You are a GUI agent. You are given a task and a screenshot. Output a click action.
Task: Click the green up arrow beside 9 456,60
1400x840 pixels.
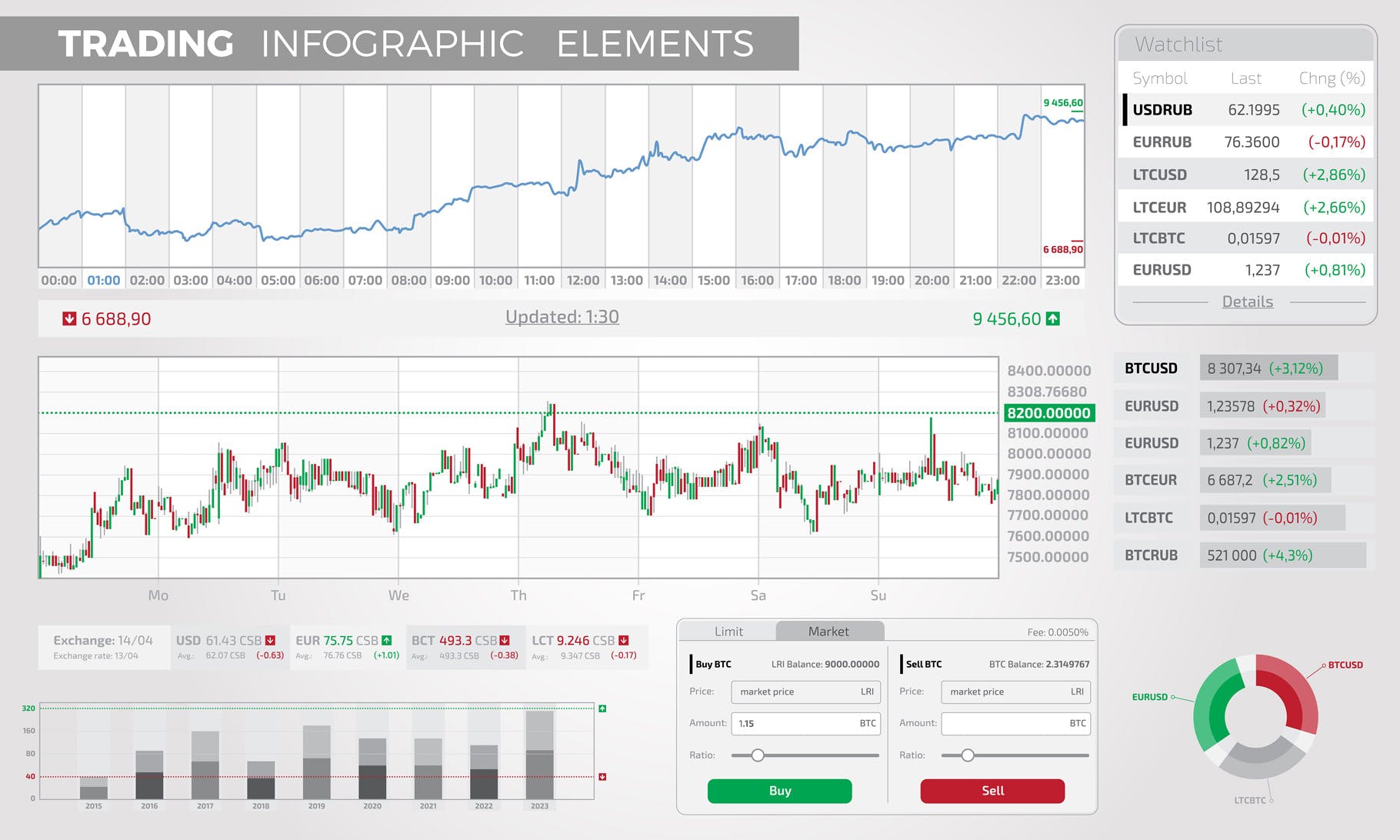(1053, 318)
